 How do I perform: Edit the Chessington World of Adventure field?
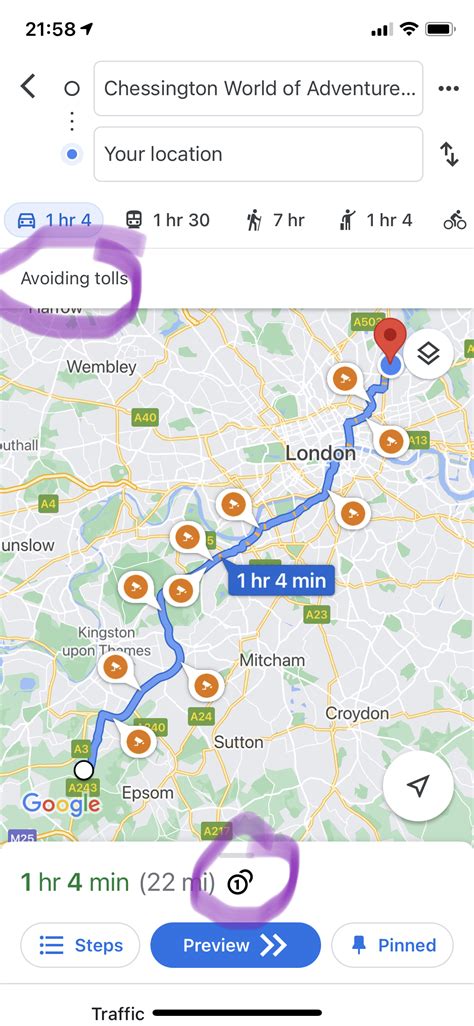point(259,88)
